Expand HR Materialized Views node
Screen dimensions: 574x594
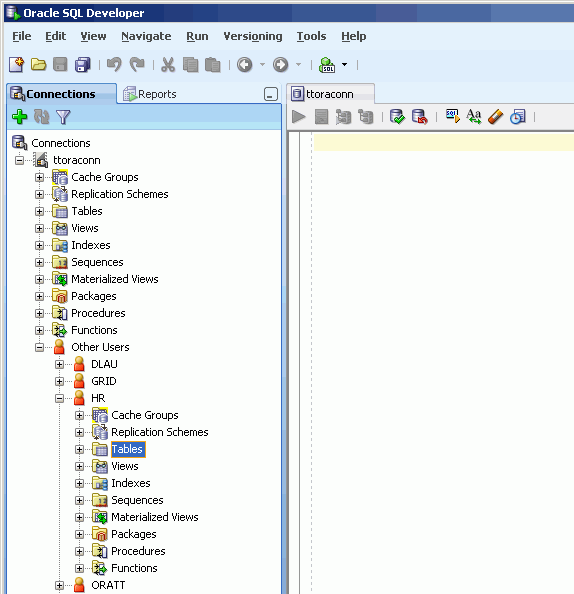coord(80,517)
